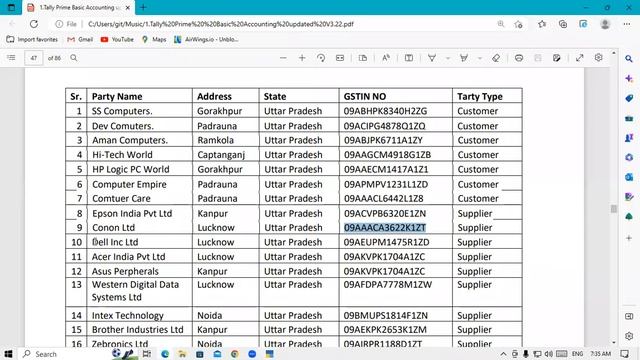The image size is (640, 360).
Task: Open the notification center icon
Action: click(x=624, y=354)
